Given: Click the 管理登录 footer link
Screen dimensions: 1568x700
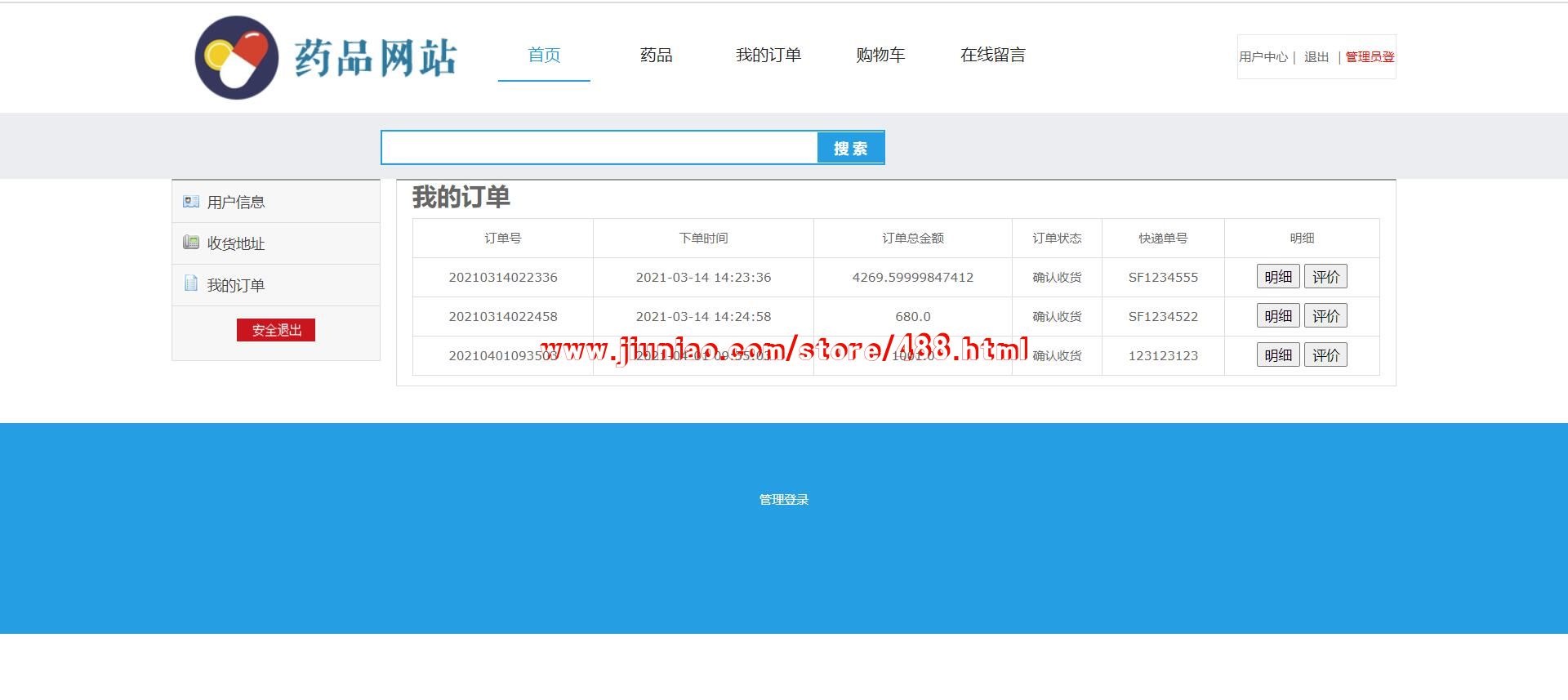Looking at the screenshot, I should (783, 500).
